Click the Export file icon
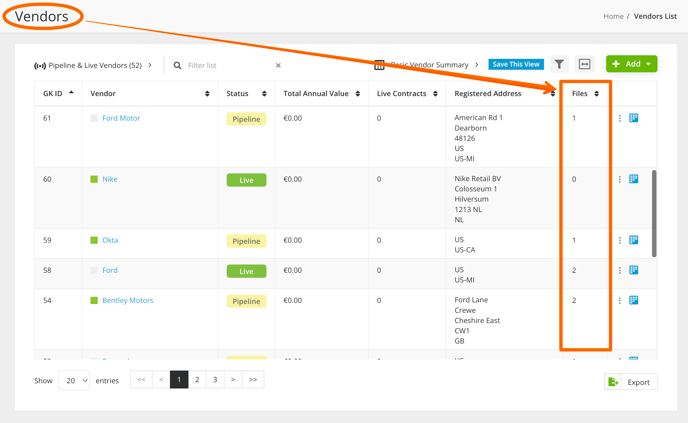The image size is (688, 423). tap(613, 382)
